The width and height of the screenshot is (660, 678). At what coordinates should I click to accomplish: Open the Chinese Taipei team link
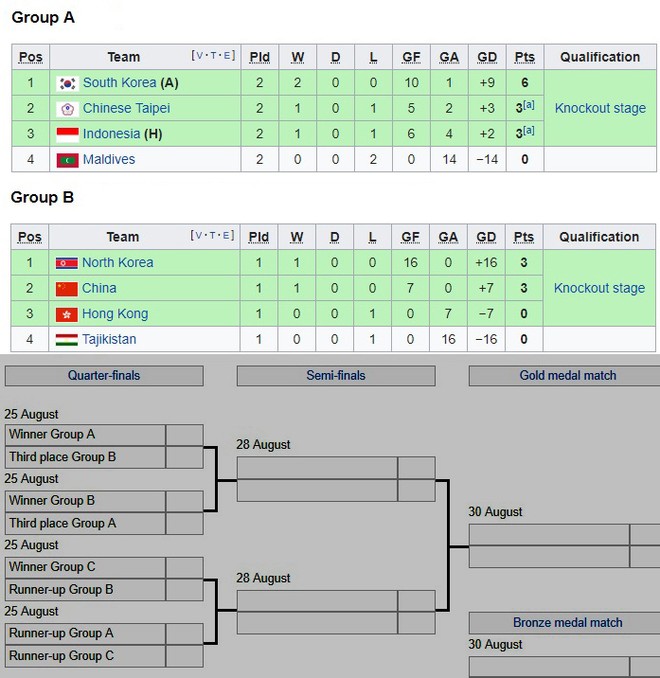tap(126, 108)
